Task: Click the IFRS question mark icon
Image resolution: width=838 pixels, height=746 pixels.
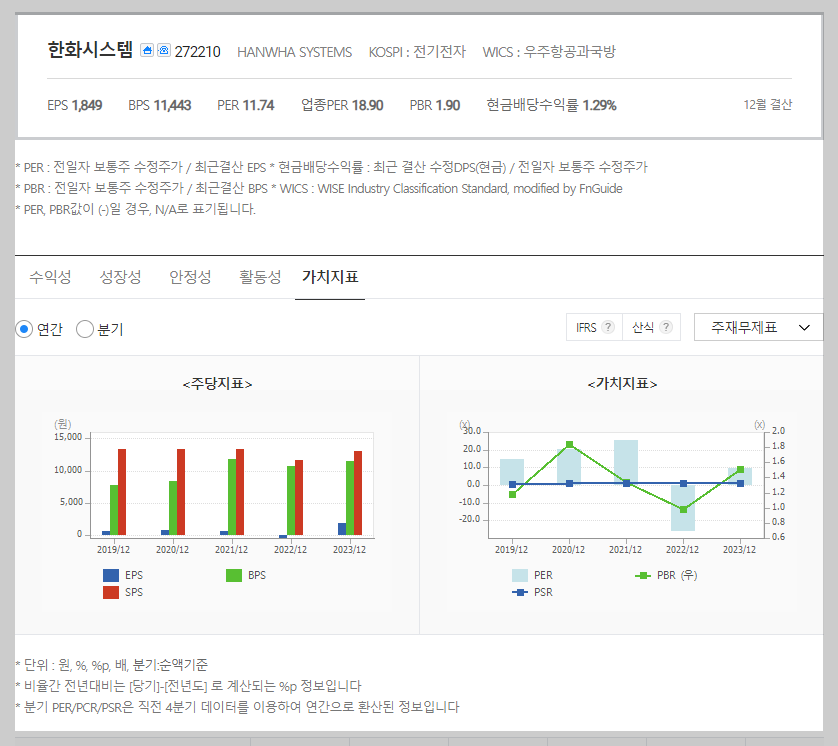Action: coord(608,327)
